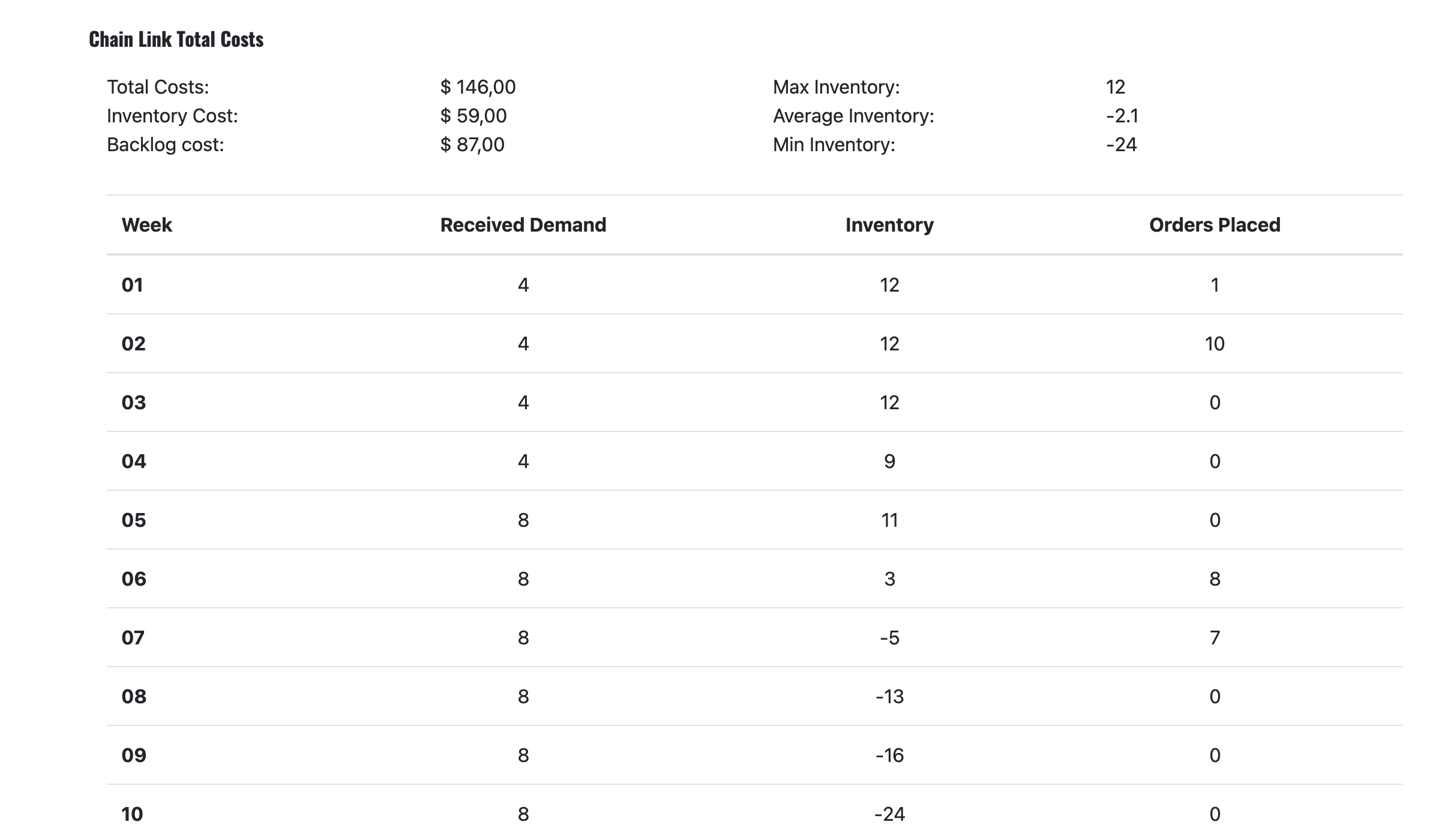Viewport: 1433px width, 840px height.
Task: Click the week 09 row label
Action: pos(134,755)
